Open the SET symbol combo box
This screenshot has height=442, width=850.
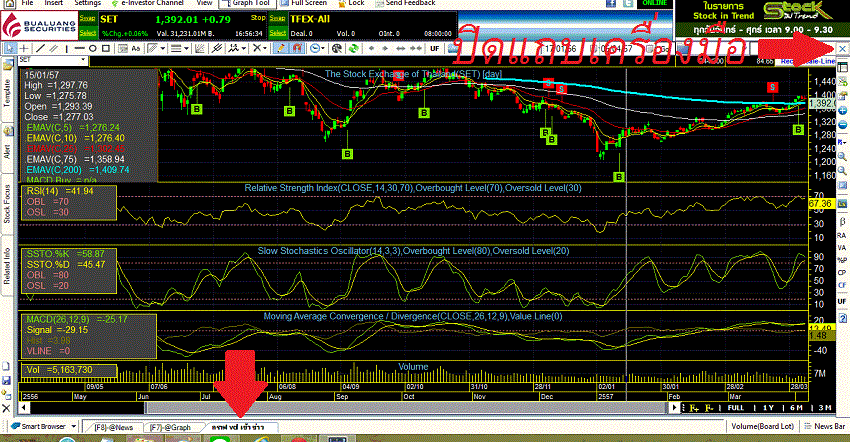coord(53,60)
